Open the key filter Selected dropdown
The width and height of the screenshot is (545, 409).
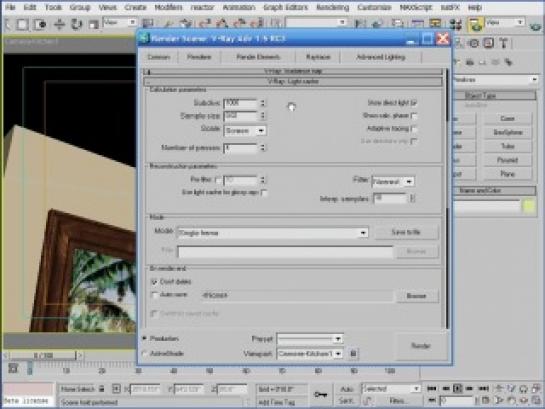[x=391, y=388]
